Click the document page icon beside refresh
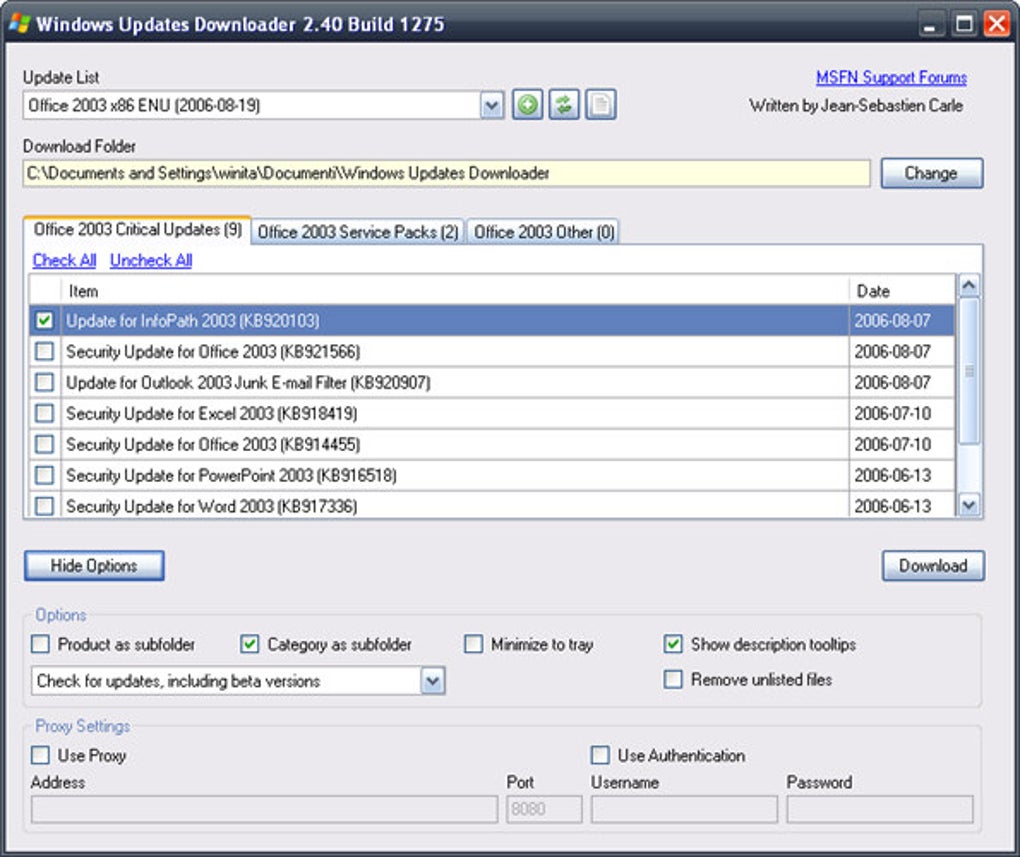This screenshot has height=857, width=1020. 600,105
